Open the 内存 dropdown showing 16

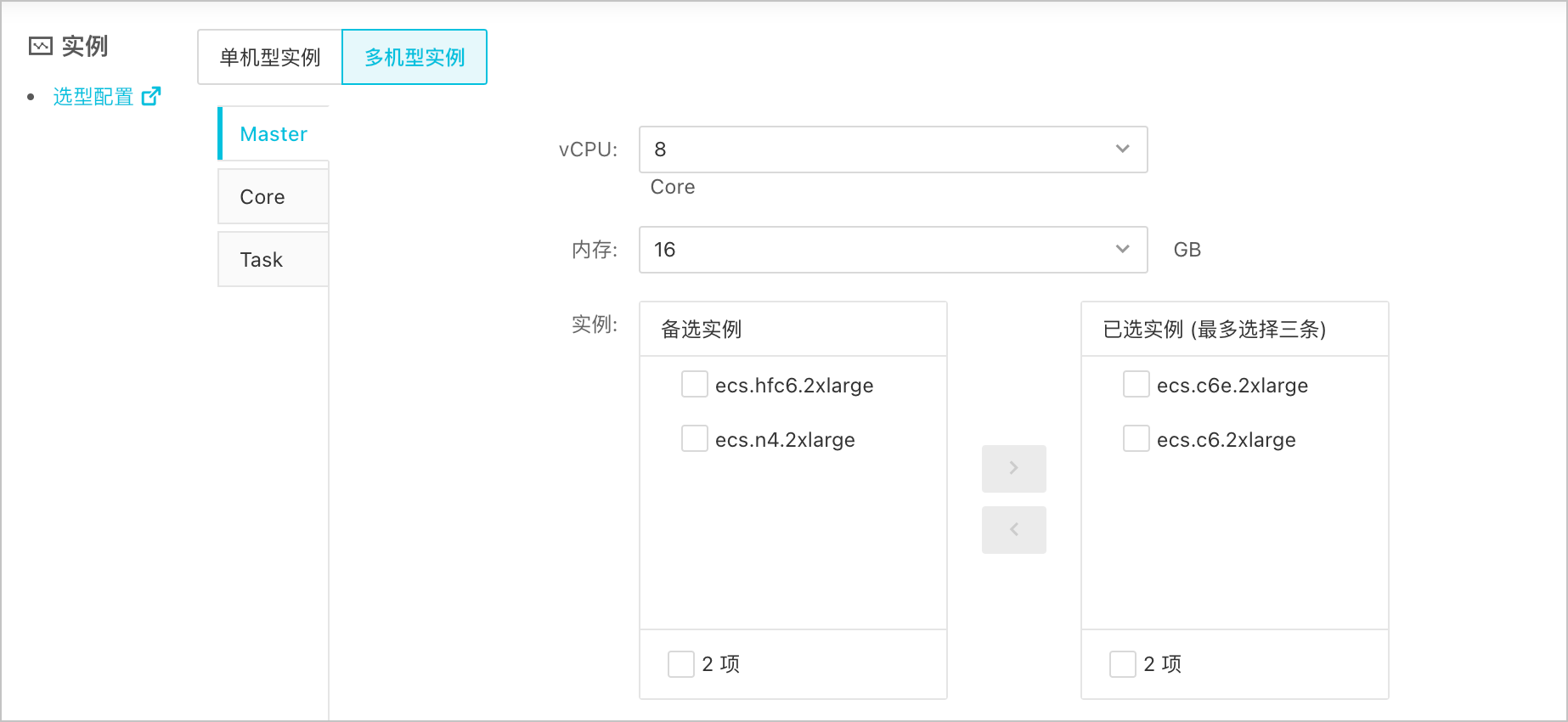pyautogui.click(x=894, y=250)
